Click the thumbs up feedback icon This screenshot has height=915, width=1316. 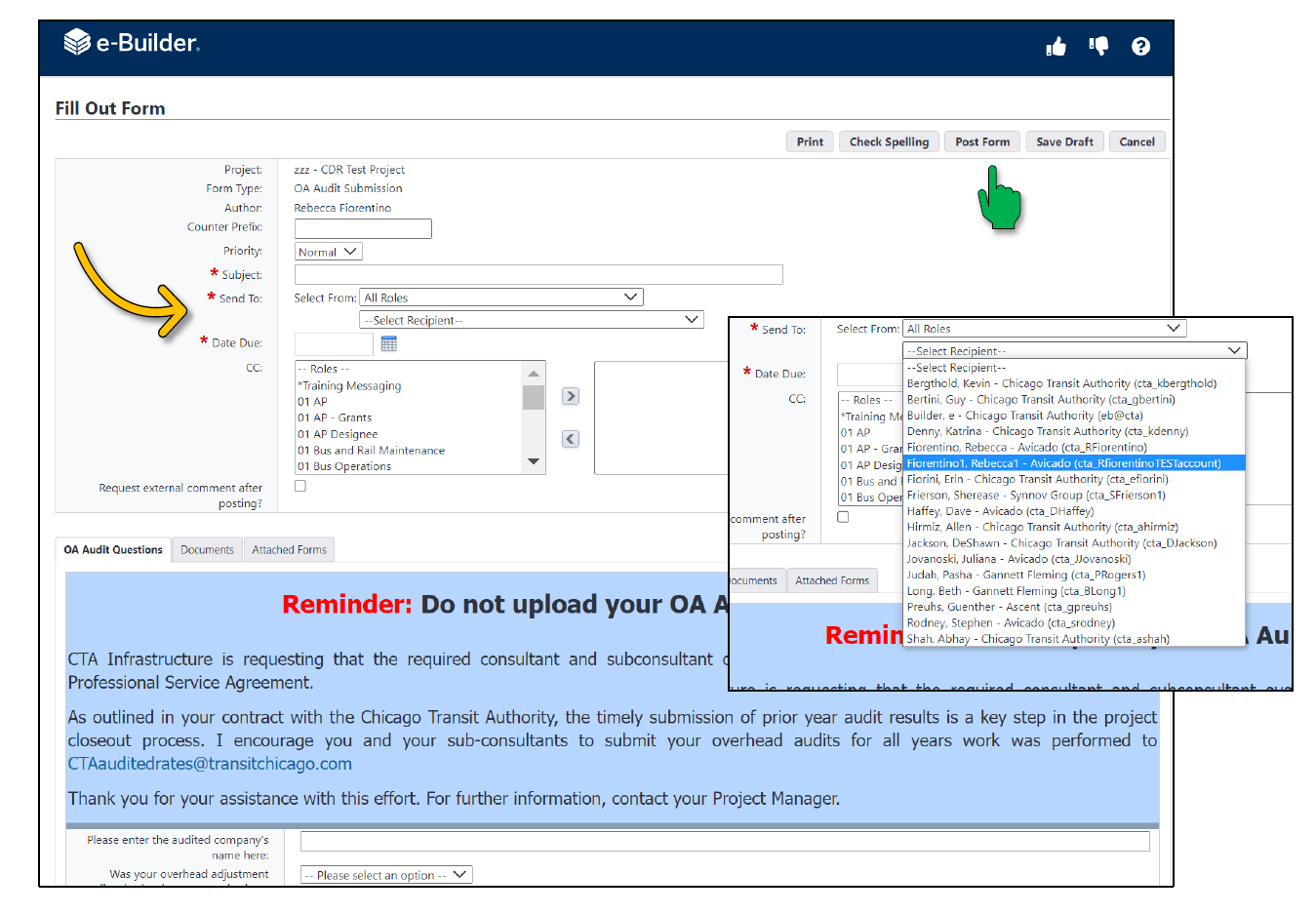pos(1056,46)
